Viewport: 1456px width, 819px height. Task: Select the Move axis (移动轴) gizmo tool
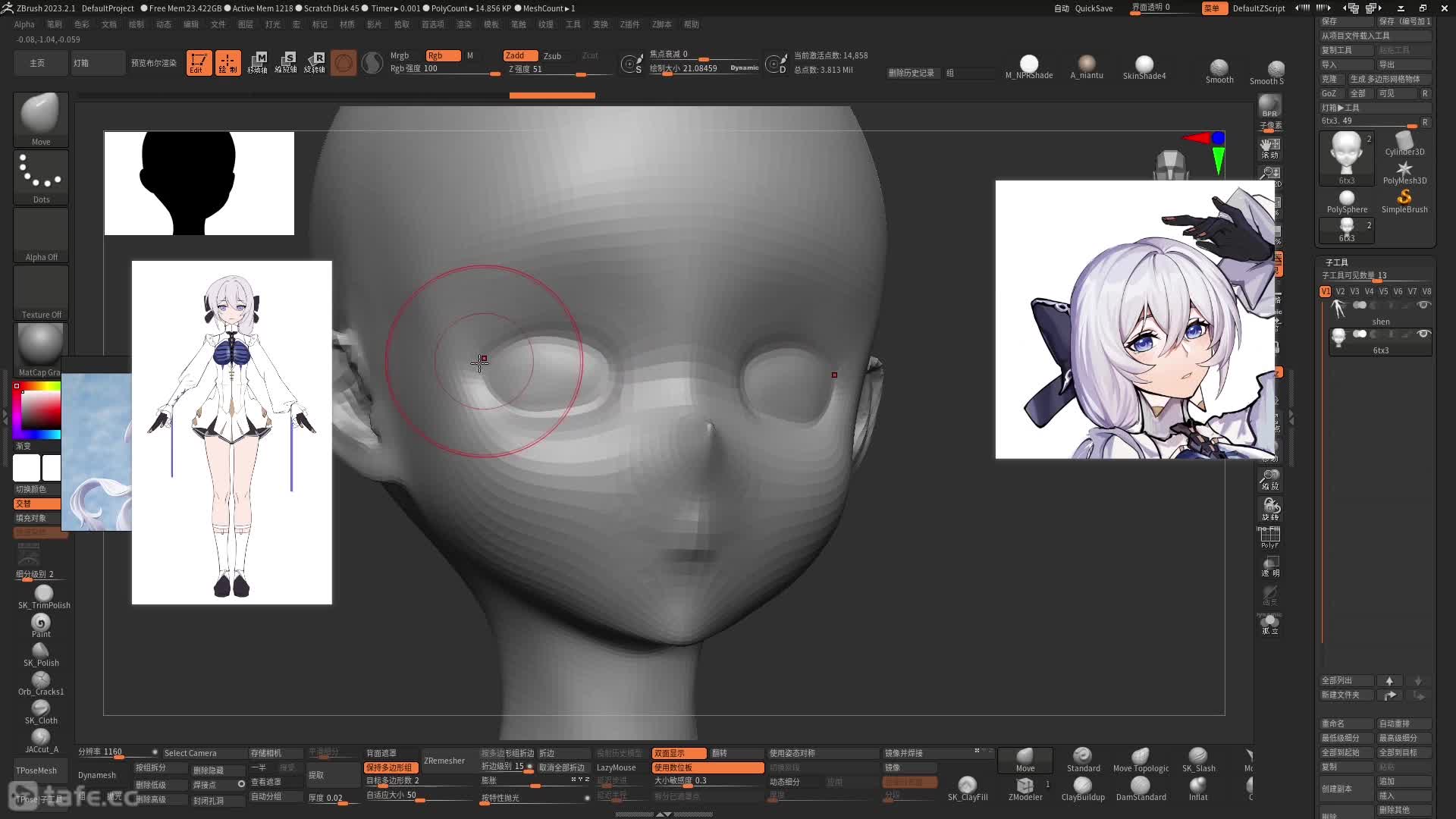257,63
